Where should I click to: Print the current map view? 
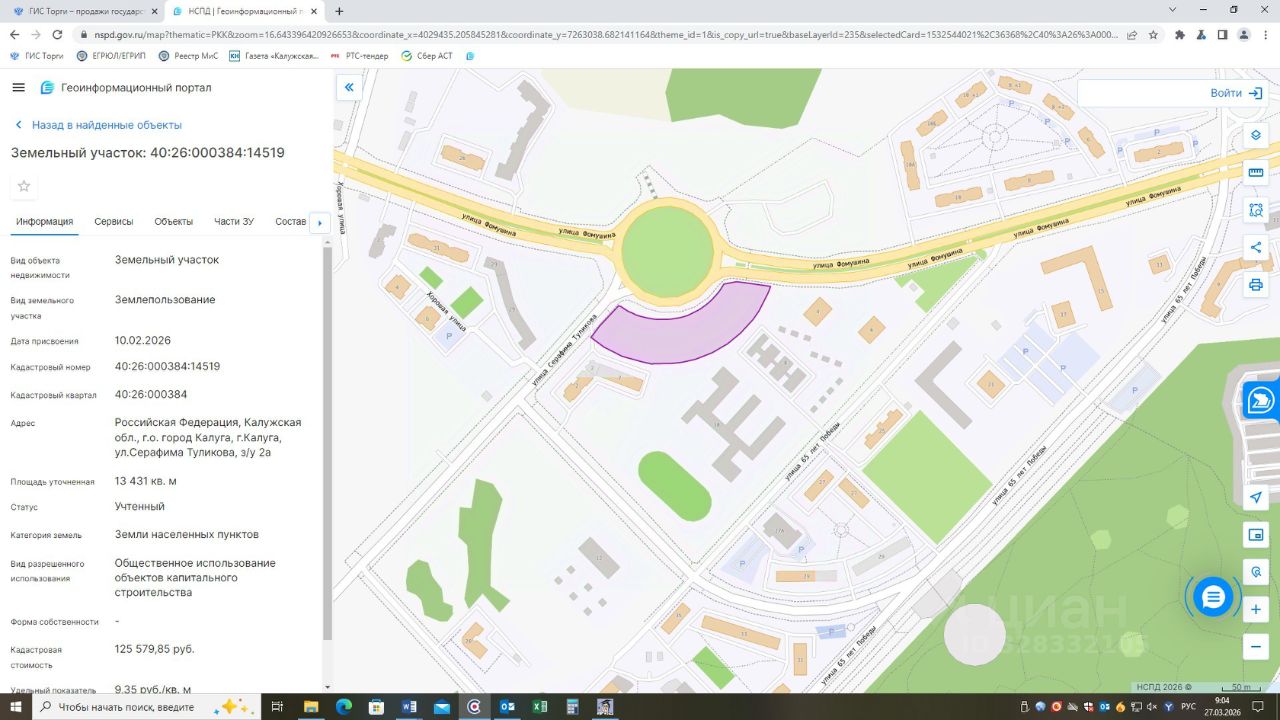point(1256,285)
